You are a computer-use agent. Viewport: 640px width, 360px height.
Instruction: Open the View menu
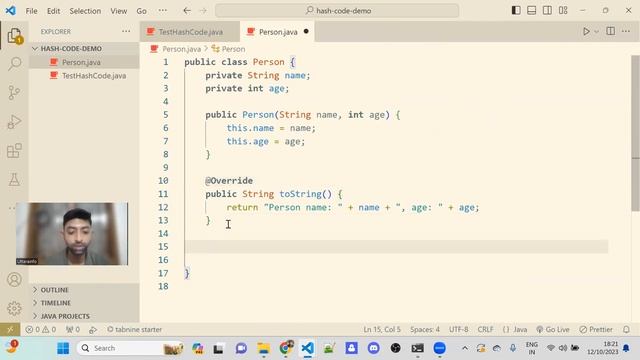(x=118, y=11)
